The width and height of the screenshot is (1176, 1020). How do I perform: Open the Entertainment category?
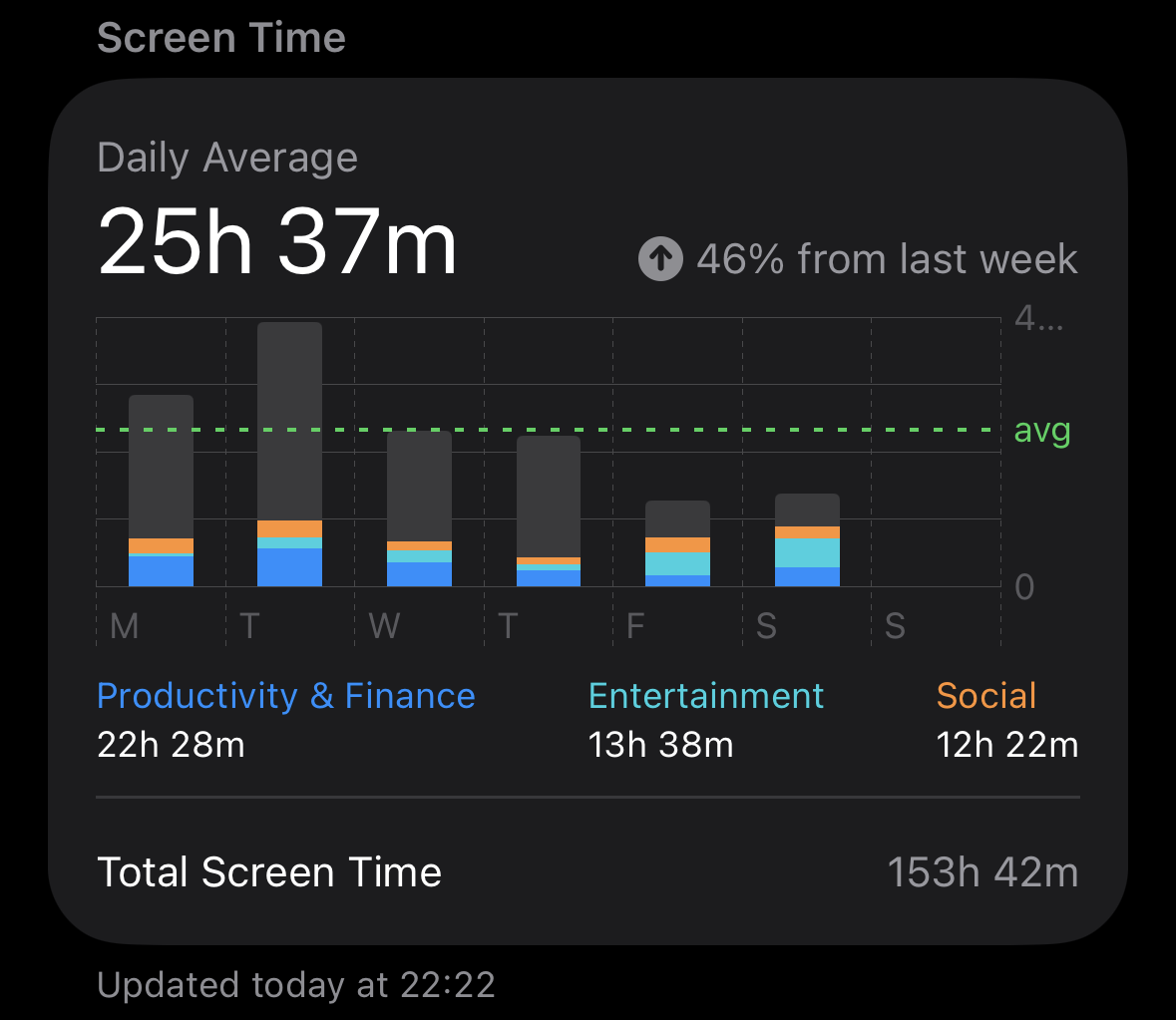coord(706,695)
